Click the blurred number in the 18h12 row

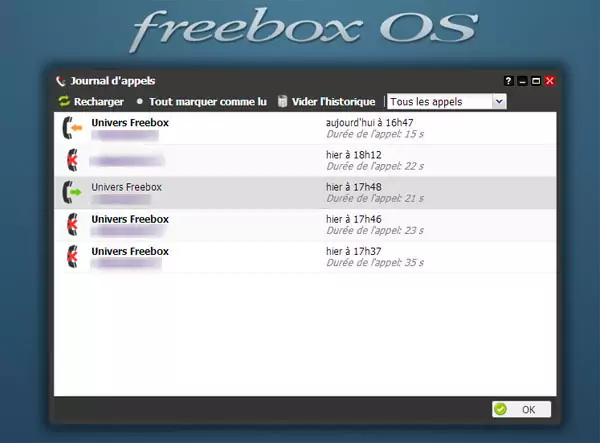click(127, 161)
